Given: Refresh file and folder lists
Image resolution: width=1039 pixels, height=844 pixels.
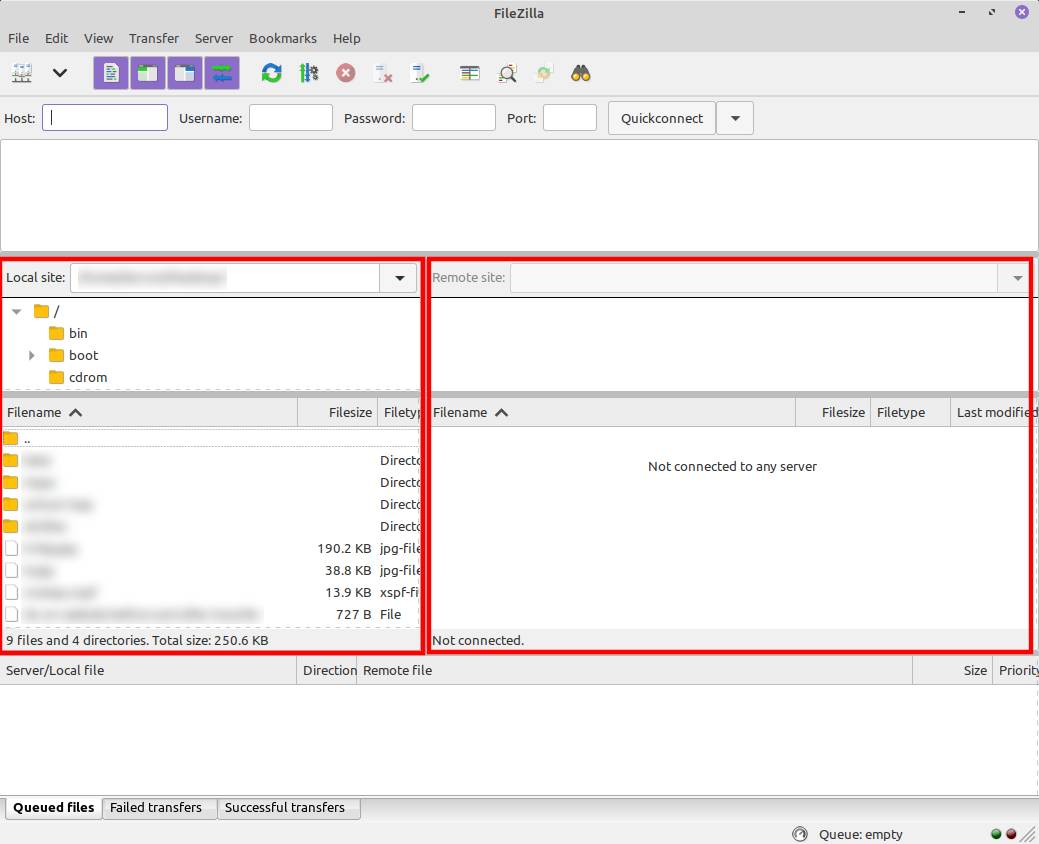Looking at the screenshot, I should [272, 73].
